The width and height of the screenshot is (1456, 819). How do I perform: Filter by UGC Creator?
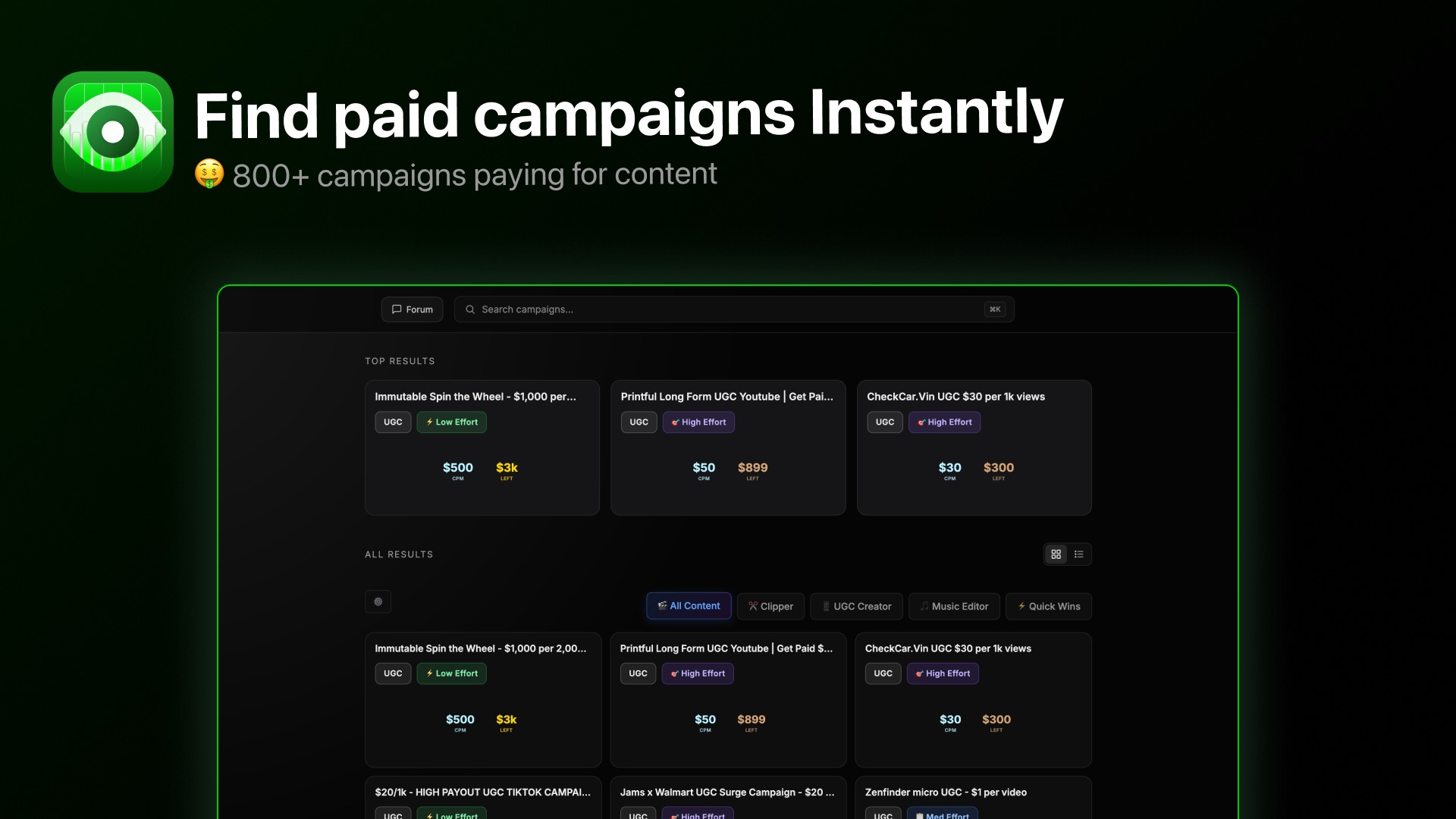coord(856,607)
